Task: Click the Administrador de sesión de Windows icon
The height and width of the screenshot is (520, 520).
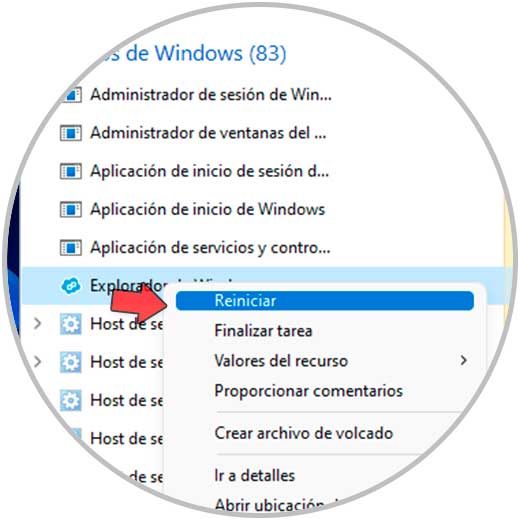Action: (x=73, y=95)
